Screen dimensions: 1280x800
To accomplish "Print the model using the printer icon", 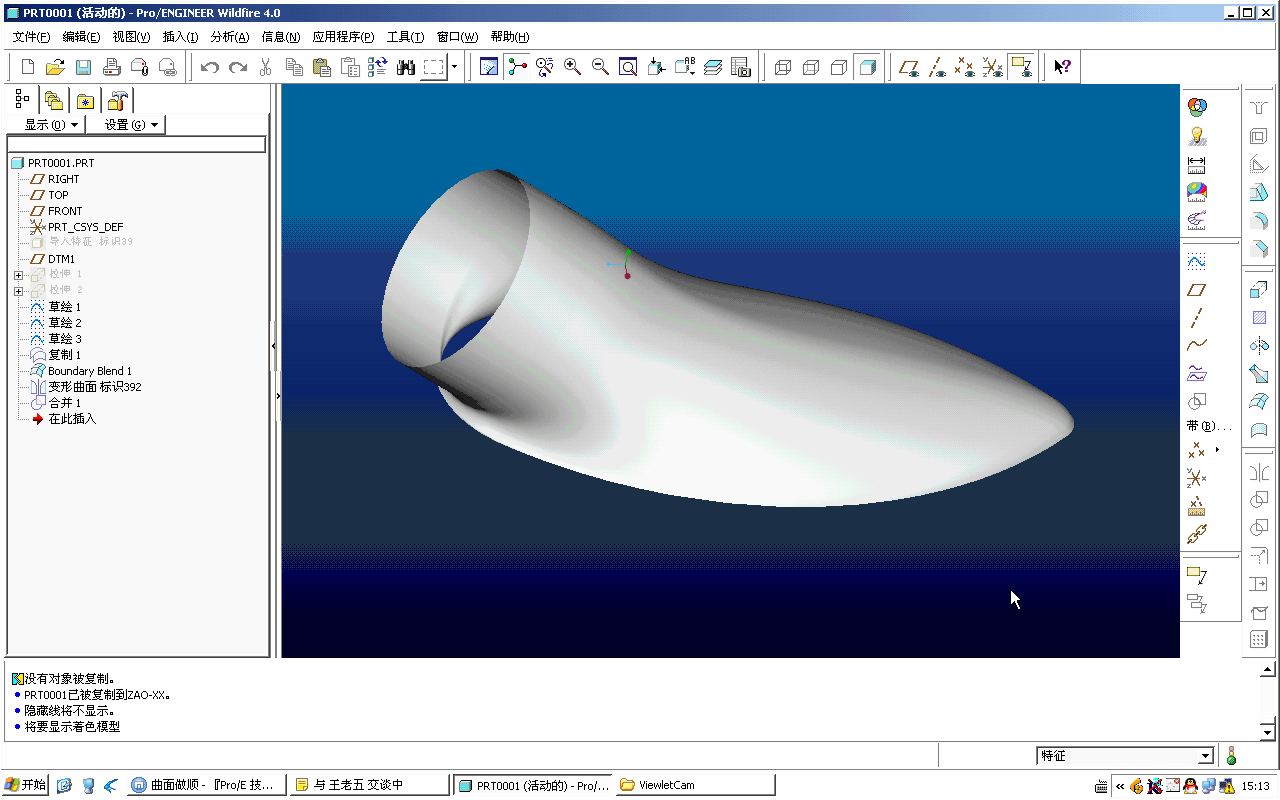I will click(x=112, y=67).
